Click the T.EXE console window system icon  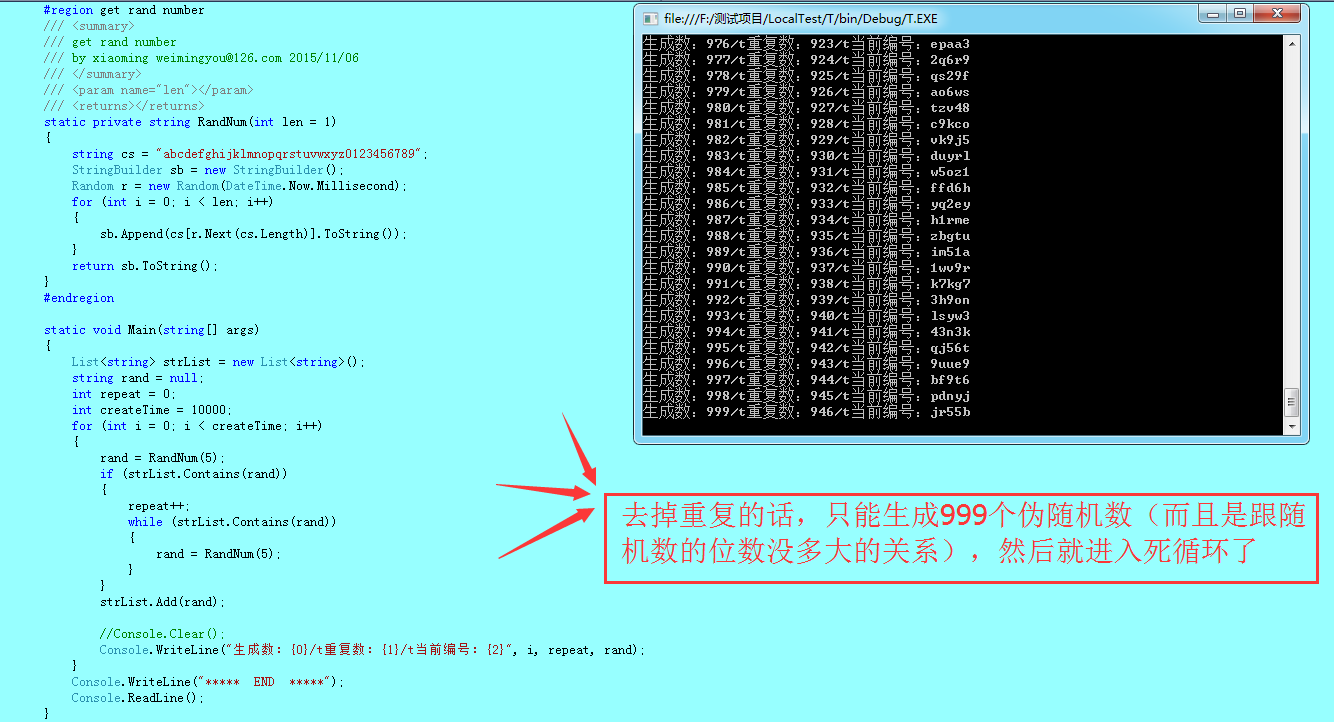(650, 19)
